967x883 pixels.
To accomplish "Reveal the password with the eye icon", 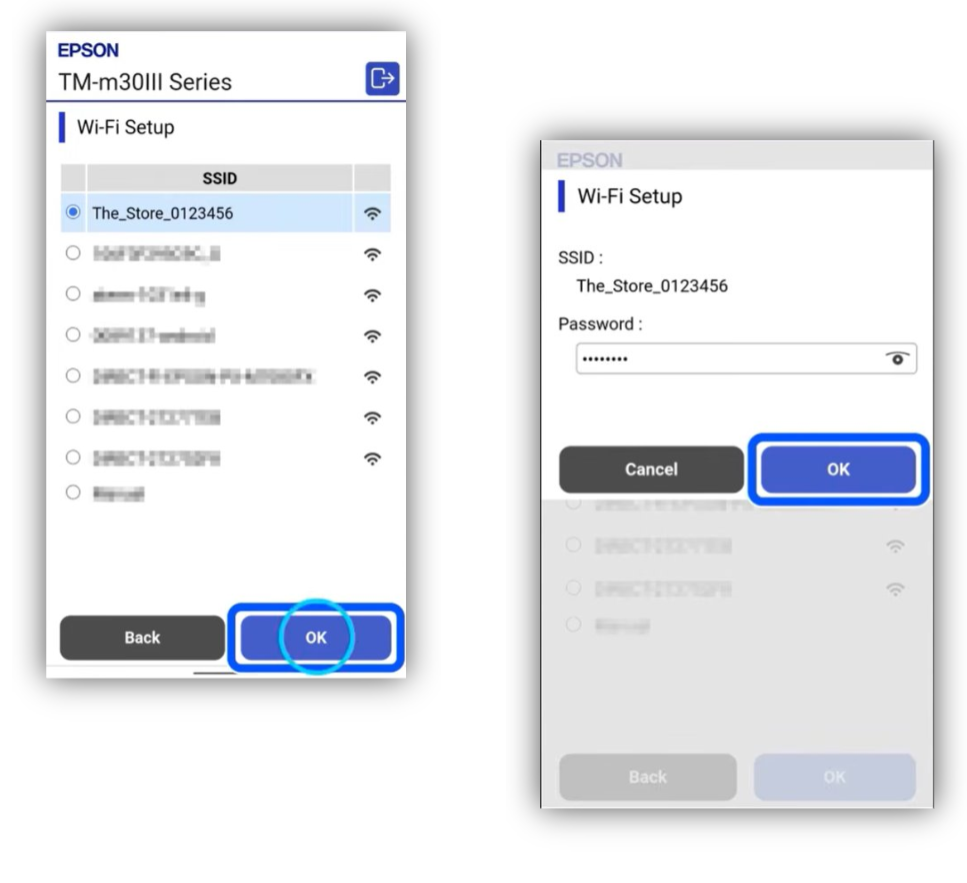I will pos(897,358).
